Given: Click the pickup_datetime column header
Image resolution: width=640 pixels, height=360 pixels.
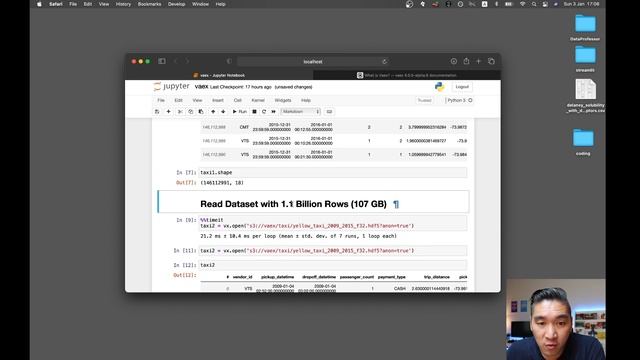Looking at the screenshot, I should point(278,277).
